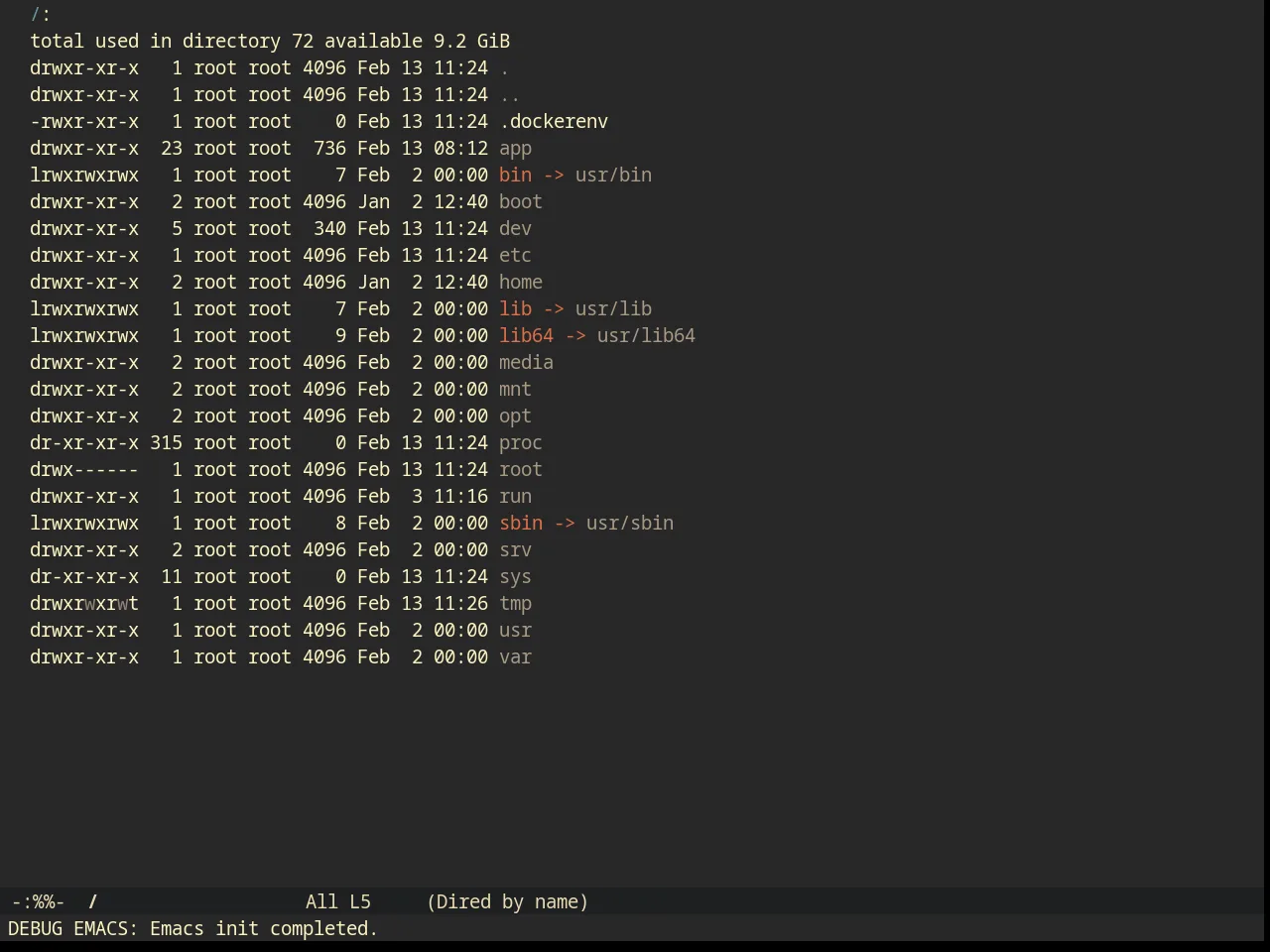Screen dimensions: 1270x952
Task: Click the '736' size of app
Action: [329, 149]
